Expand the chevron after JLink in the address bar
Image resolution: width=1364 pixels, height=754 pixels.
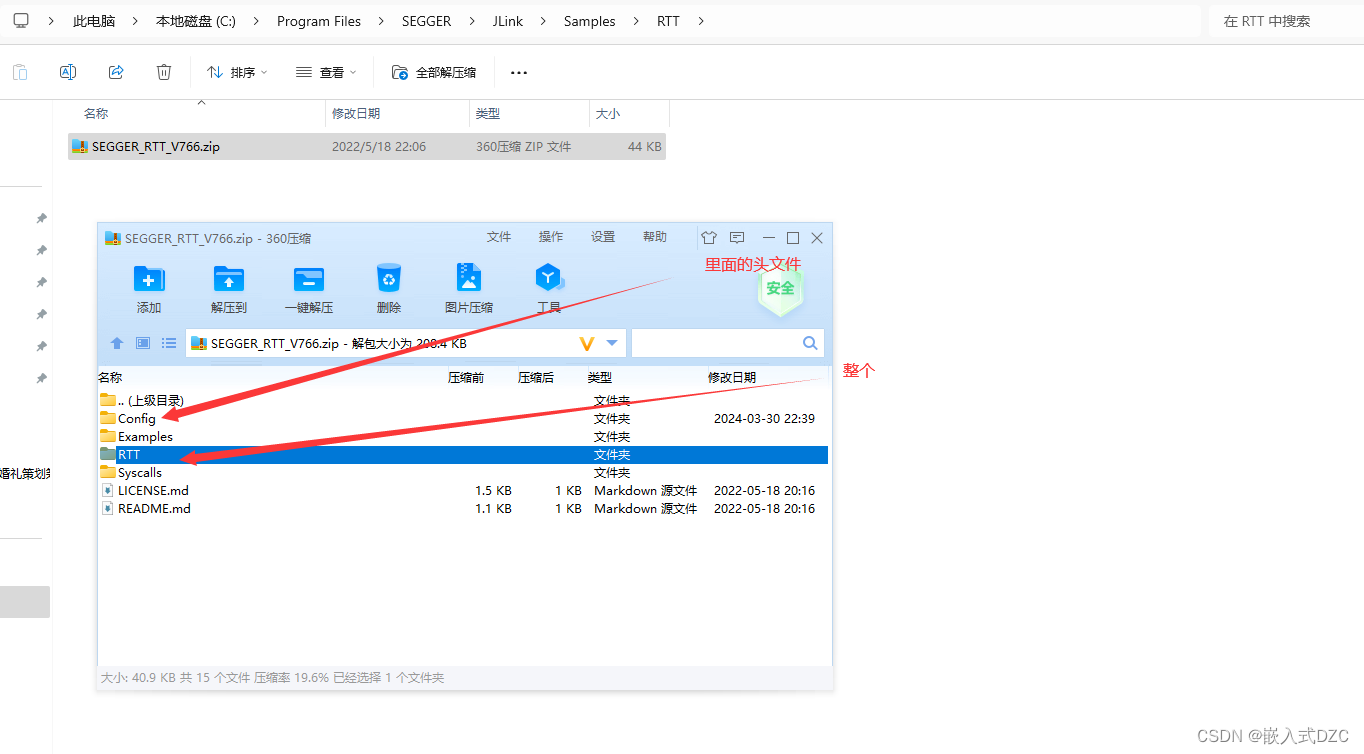(543, 21)
